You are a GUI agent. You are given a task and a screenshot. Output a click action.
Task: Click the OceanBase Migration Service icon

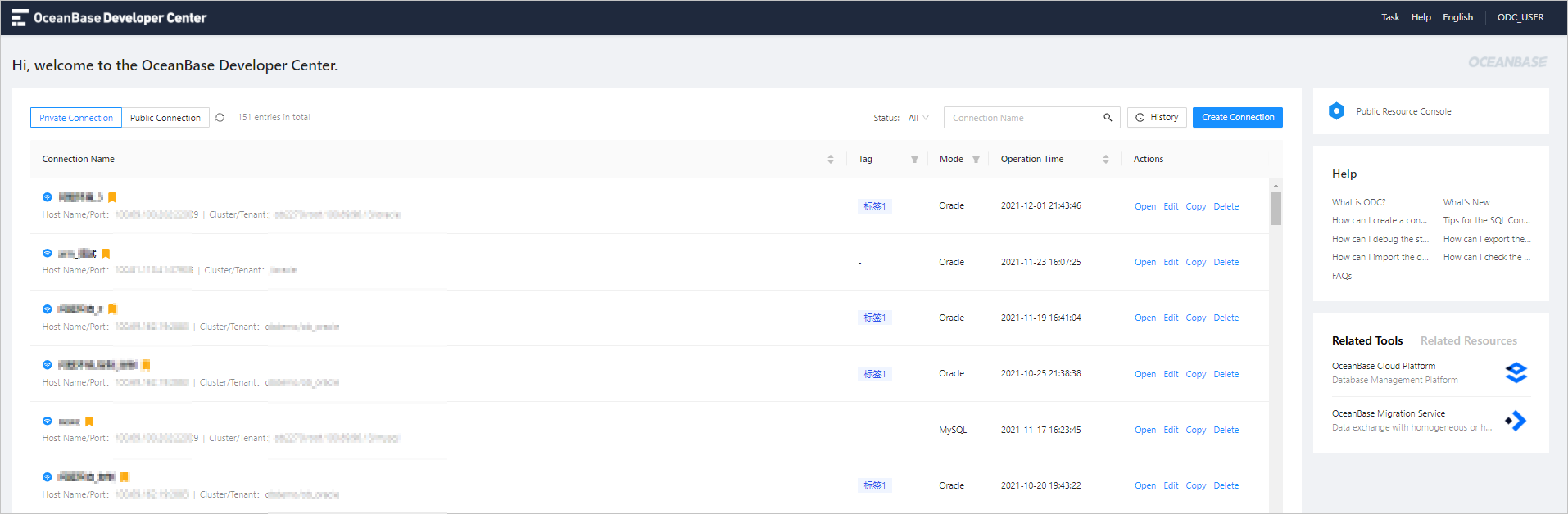(1516, 421)
